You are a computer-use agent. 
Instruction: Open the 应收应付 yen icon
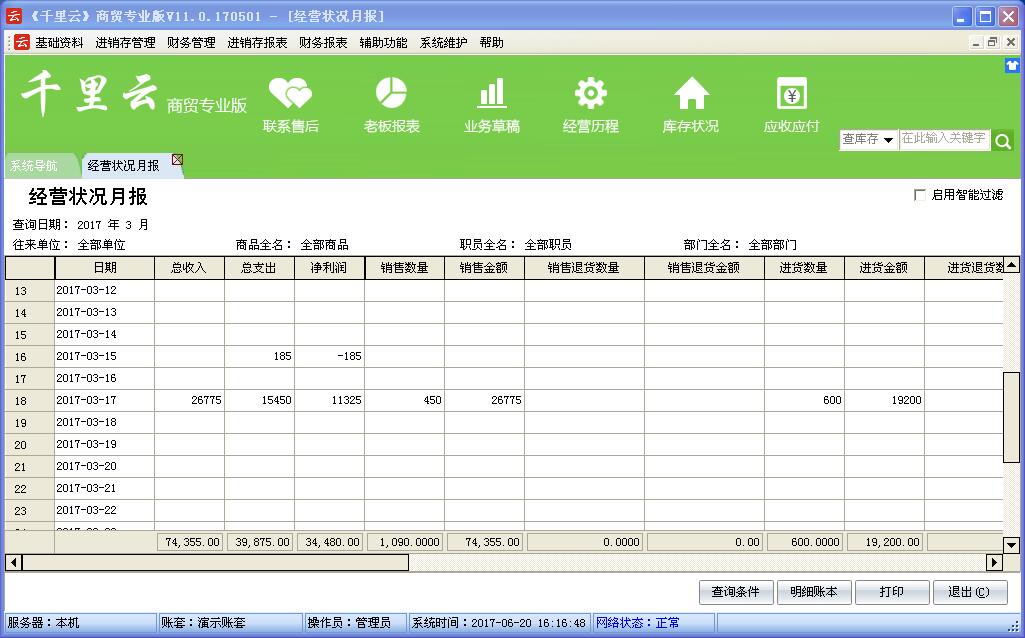point(791,94)
